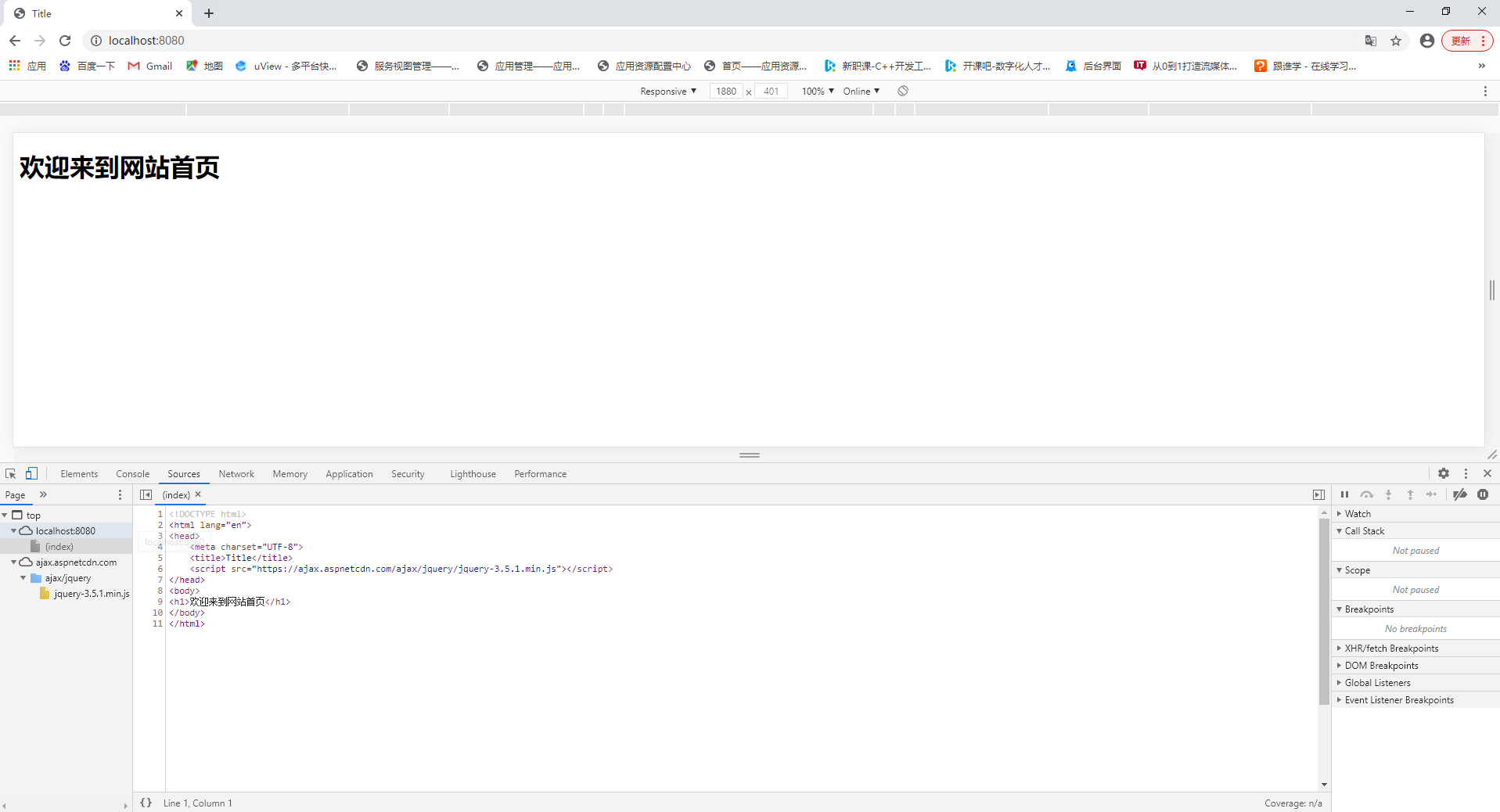
Task: Toggle pause on exceptions
Action: pyautogui.click(x=1483, y=494)
